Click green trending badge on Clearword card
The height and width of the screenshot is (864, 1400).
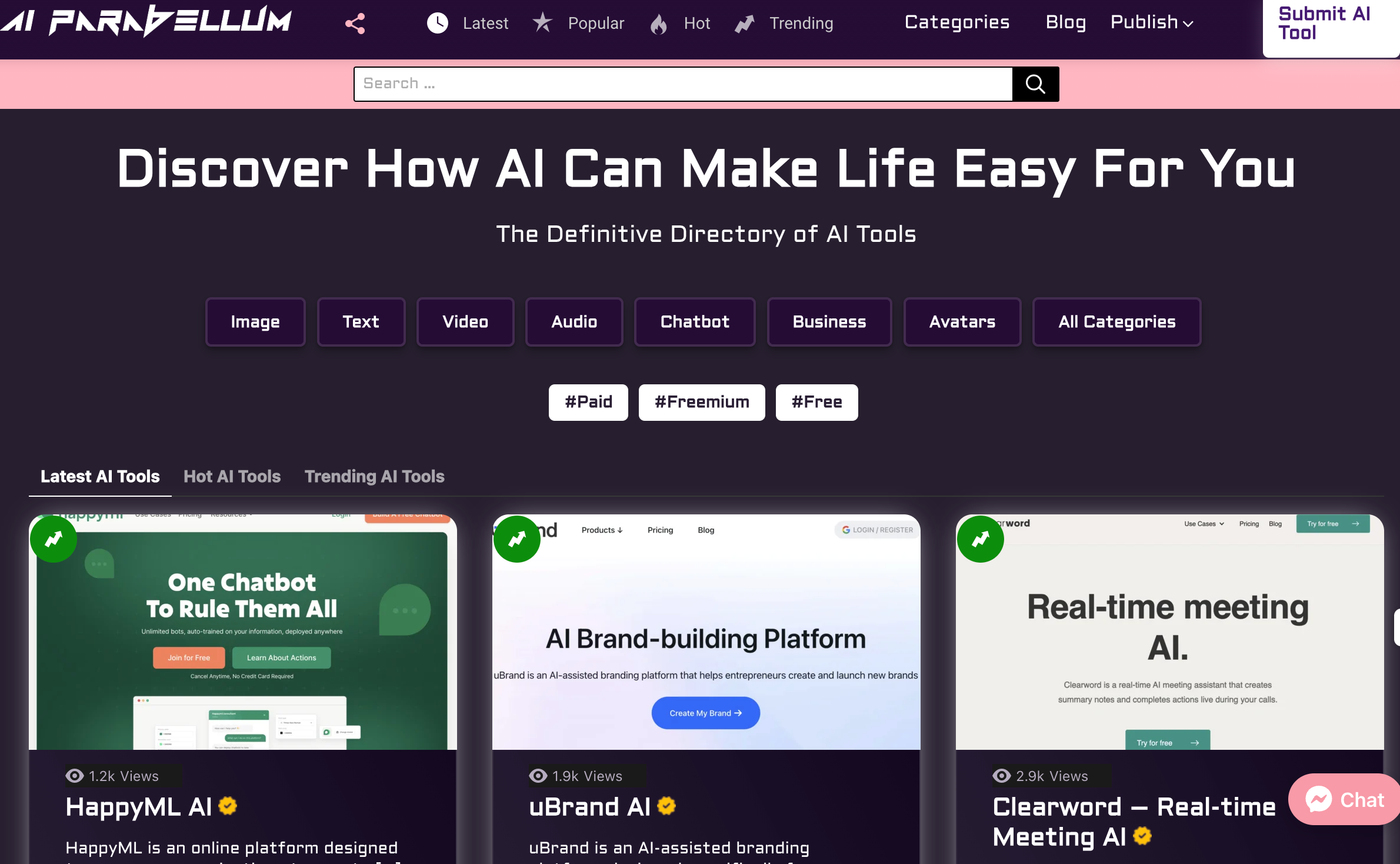(981, 539)
